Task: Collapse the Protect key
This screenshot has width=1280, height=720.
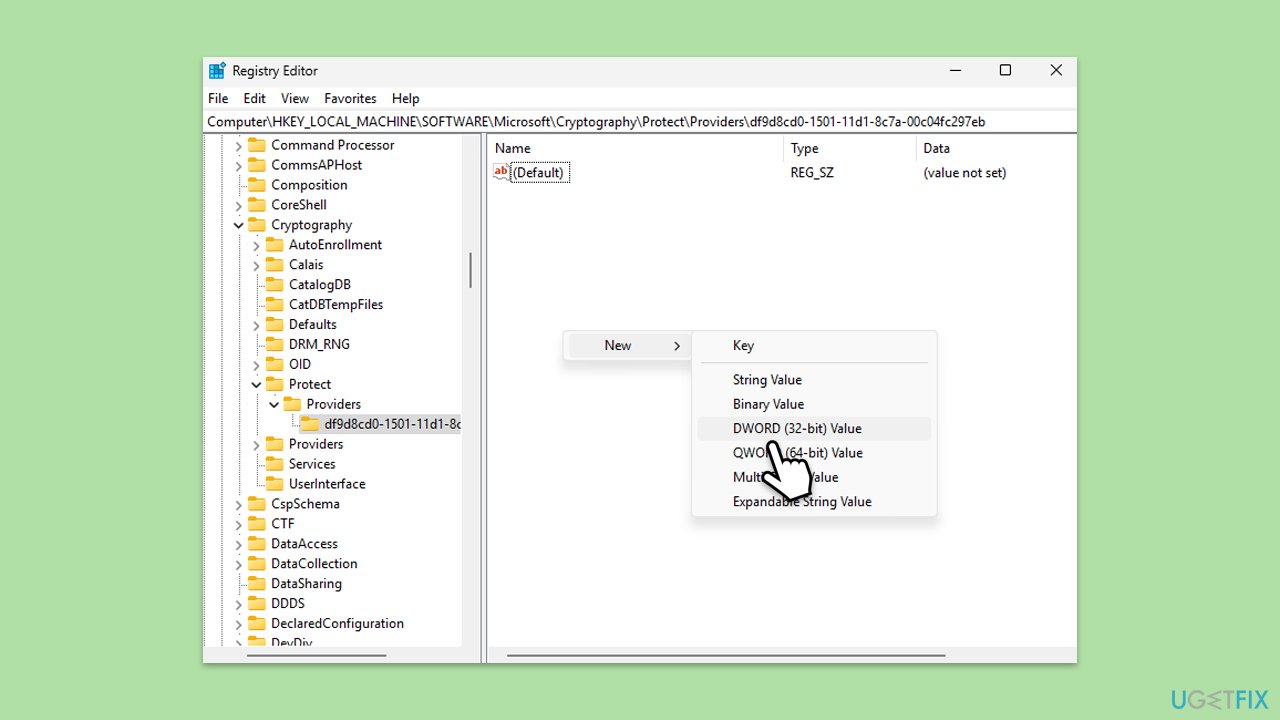Action: click(256, 384)
